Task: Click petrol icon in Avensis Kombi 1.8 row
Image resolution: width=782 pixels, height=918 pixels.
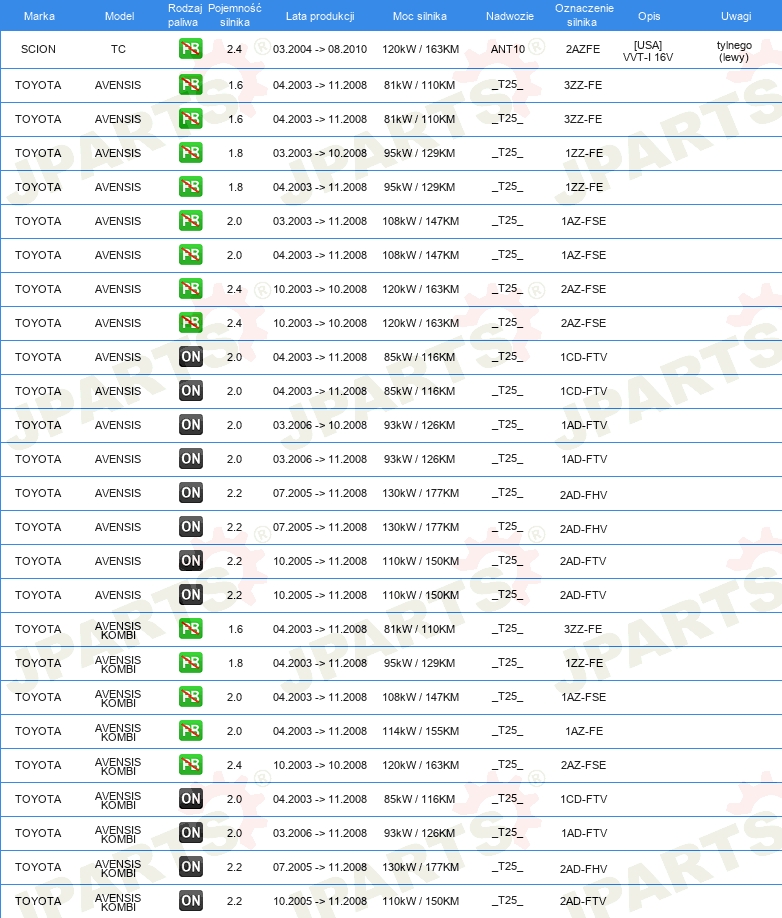Action: coord(191,663)
